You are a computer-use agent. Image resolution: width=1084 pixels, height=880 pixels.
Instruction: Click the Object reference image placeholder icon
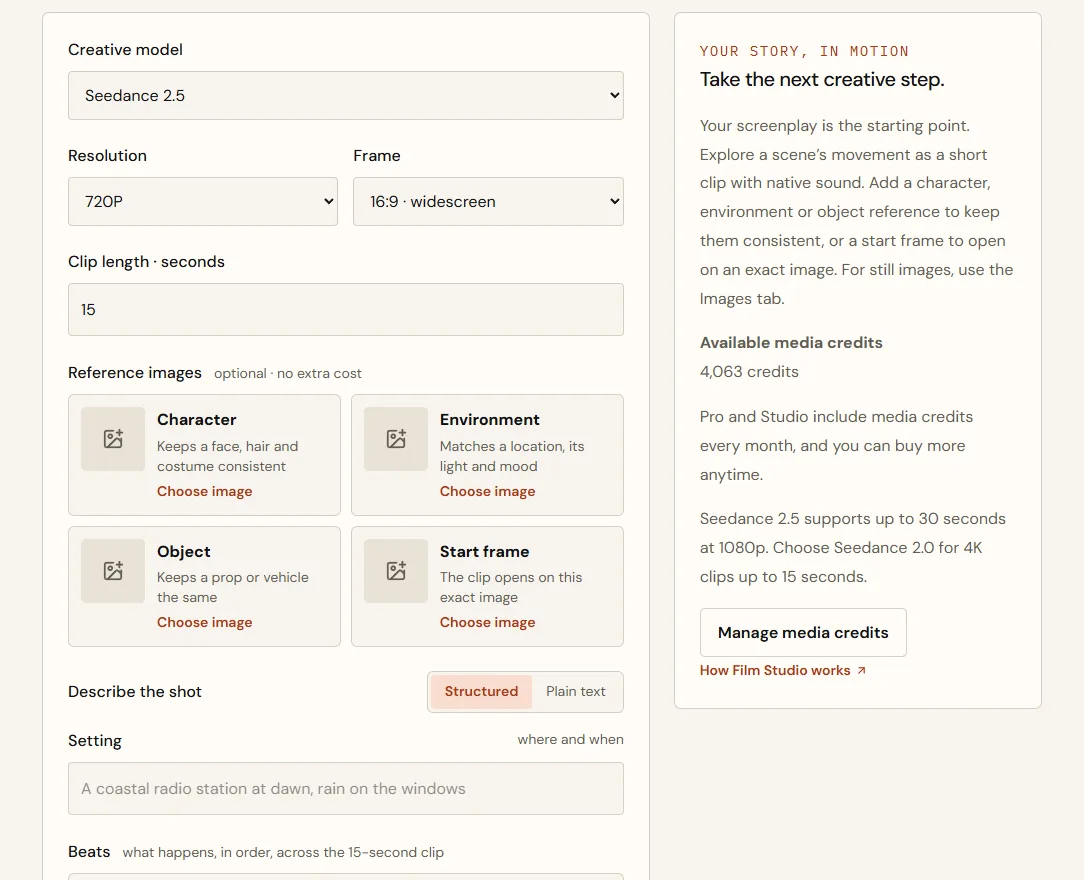[x=113, y=571]
